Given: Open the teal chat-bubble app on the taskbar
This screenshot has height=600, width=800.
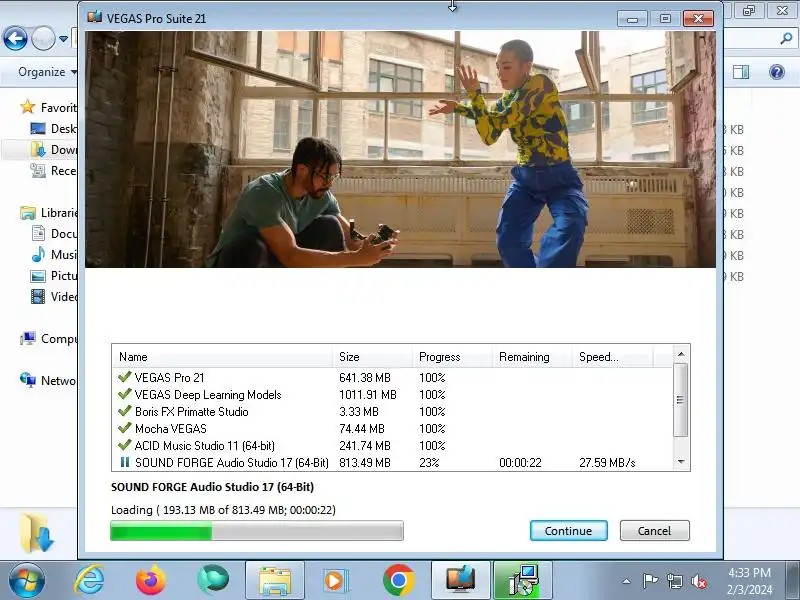Looking at the screenshot, I should pos(213,581).
